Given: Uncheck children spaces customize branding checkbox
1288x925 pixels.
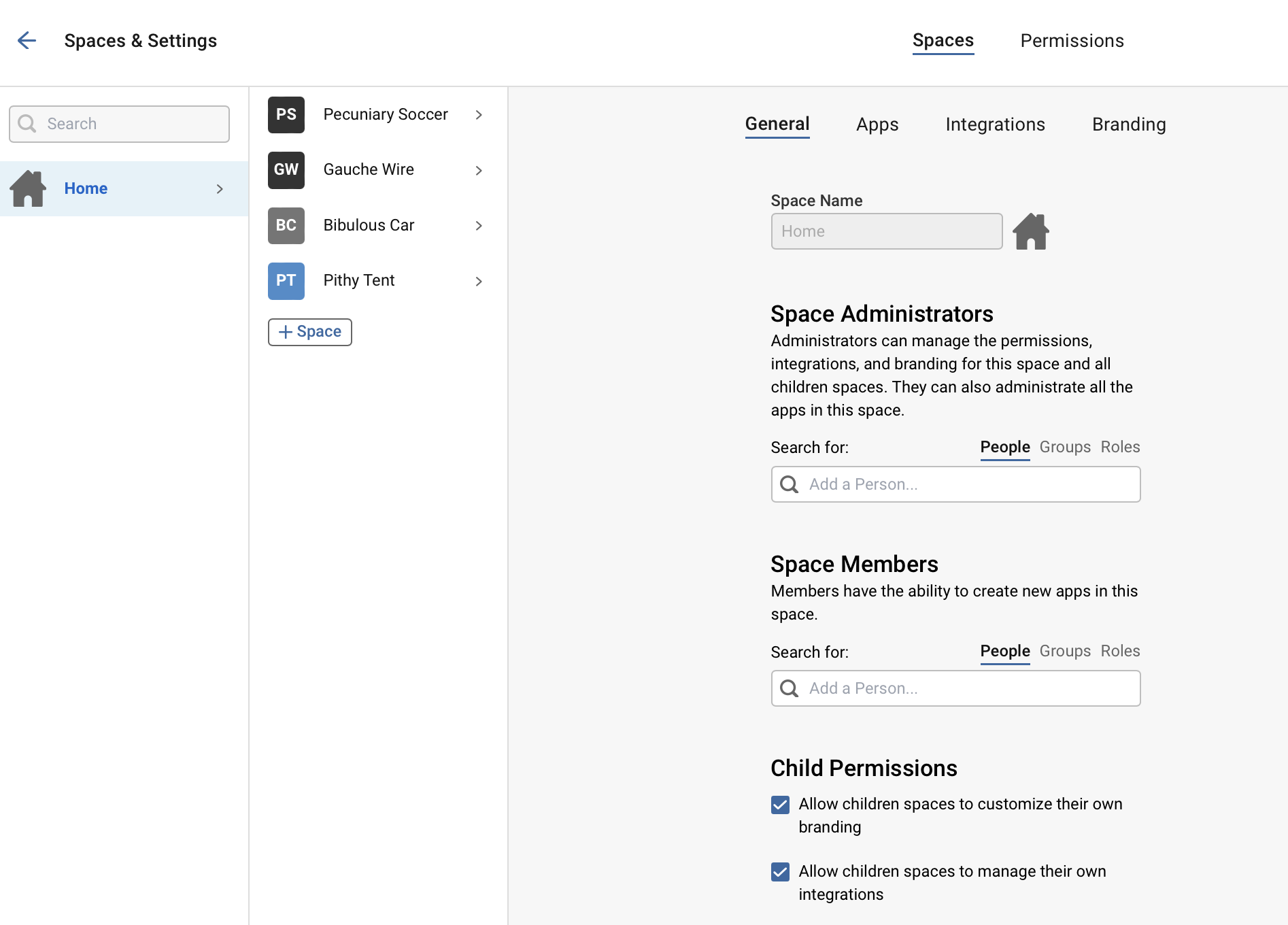Looking at the screenshot, I should pos(780,805).
